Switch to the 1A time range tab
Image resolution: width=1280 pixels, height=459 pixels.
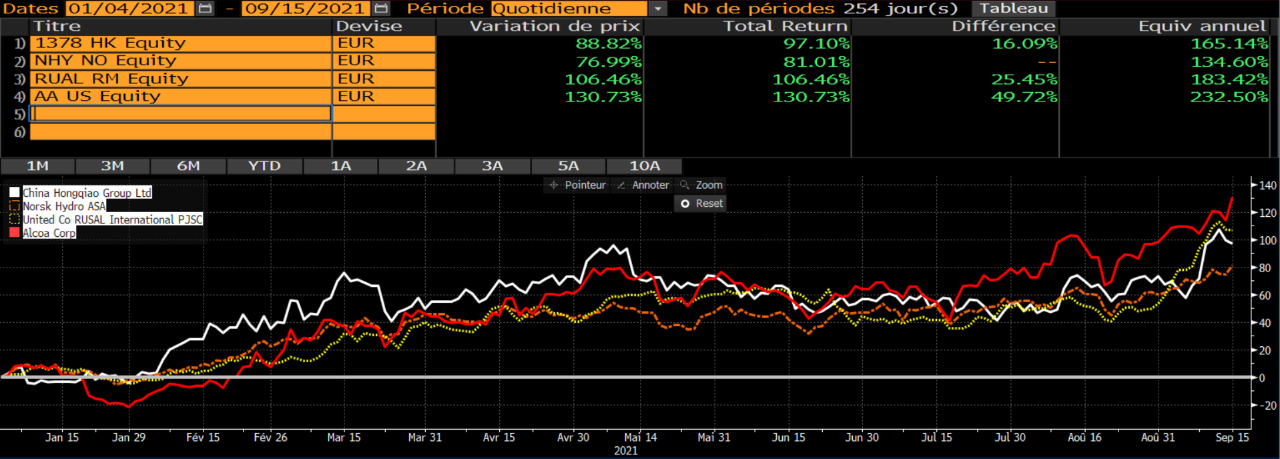[341, 166]
